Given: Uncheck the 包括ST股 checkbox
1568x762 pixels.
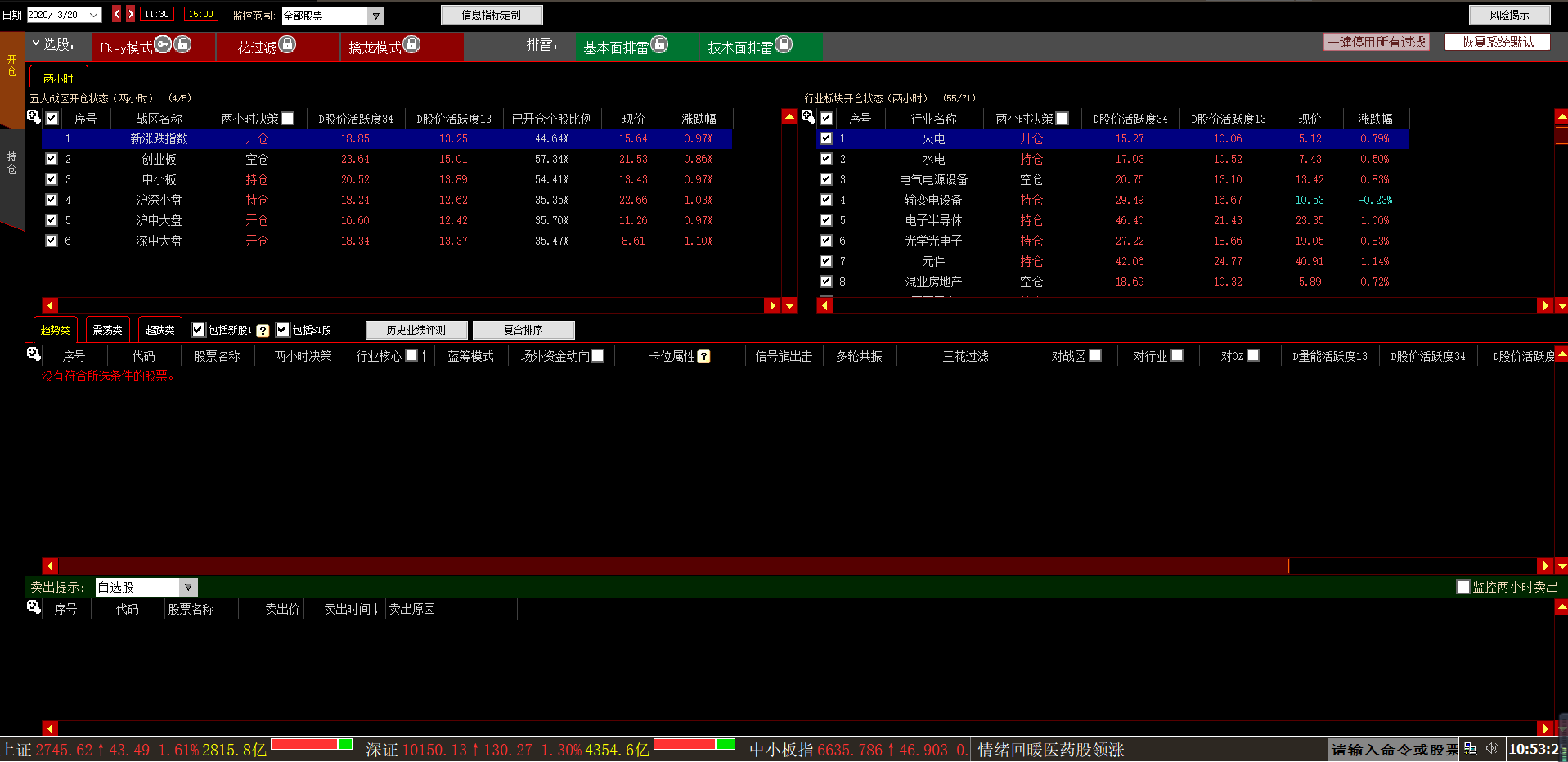Looking at the screenshot, I should click(x=283, y=330).
